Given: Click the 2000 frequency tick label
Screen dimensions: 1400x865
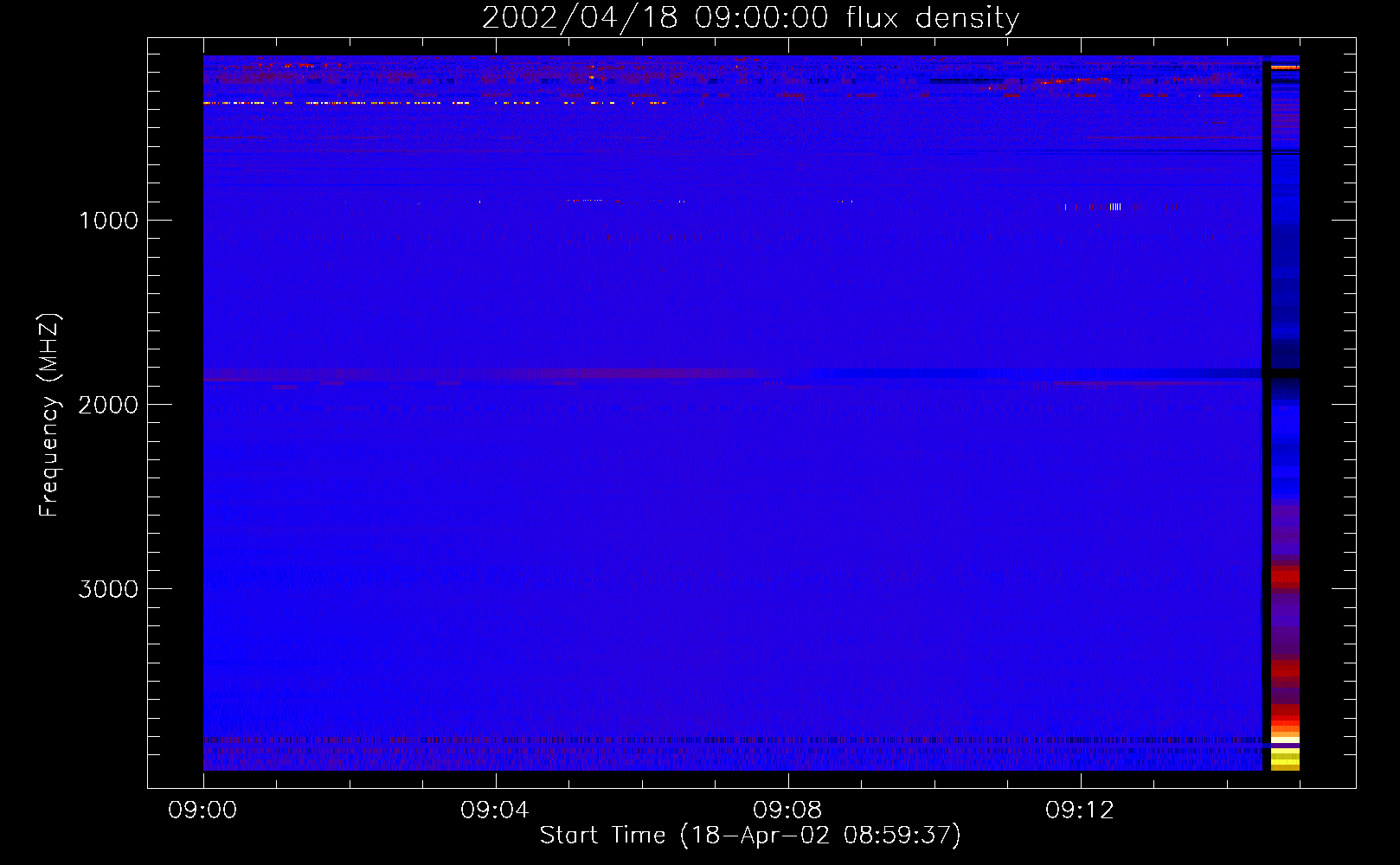Looking at the screenshot, I should (108, 405).
